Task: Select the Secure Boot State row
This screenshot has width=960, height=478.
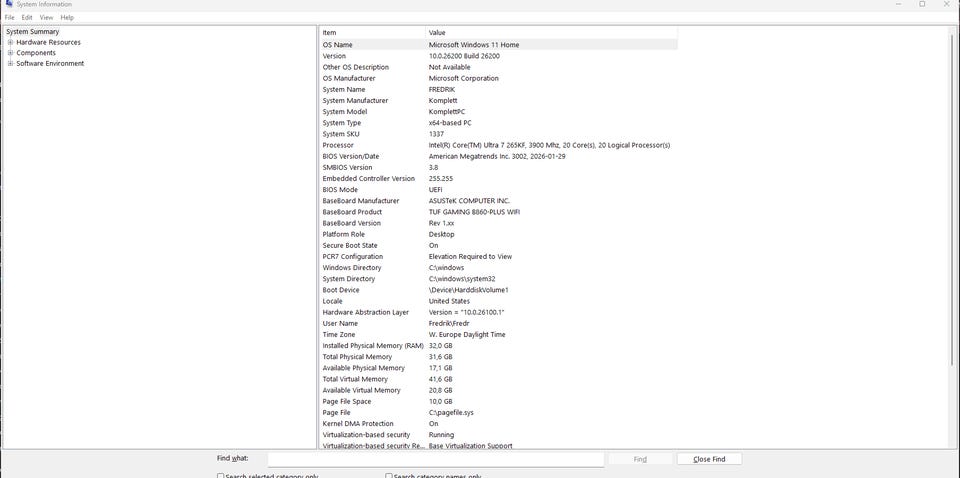Action: (x=498, y=245)
